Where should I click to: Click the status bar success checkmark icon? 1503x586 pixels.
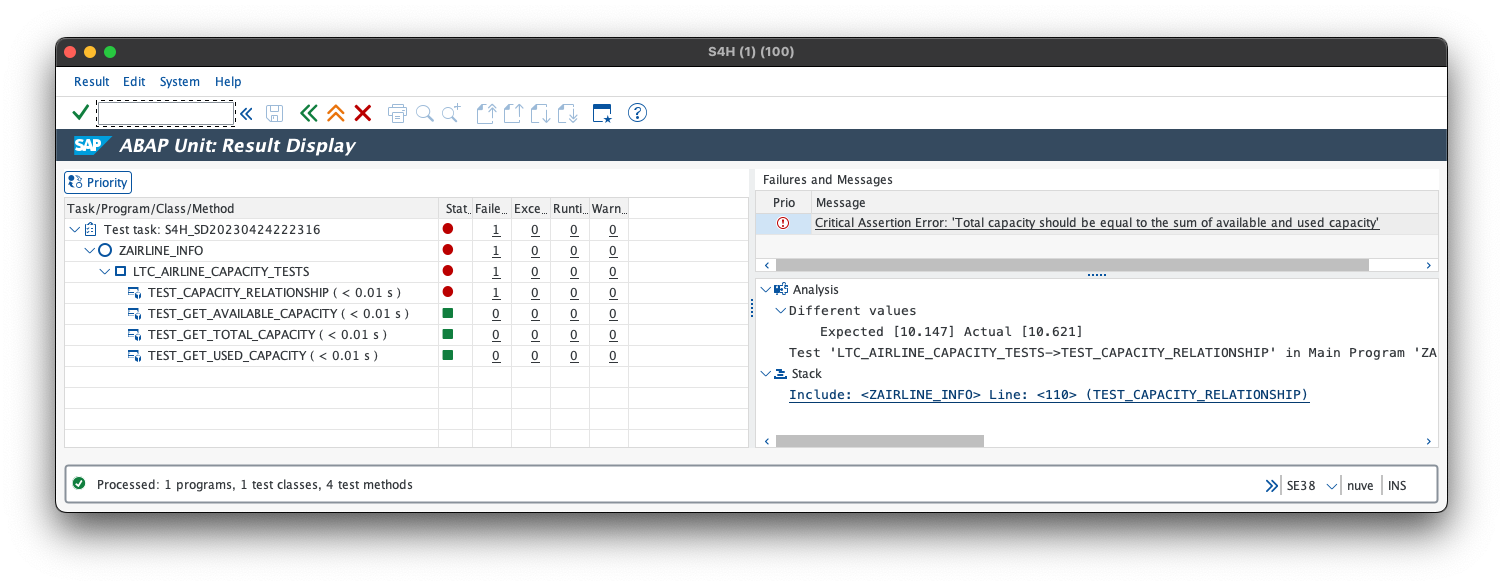tap(79, 484)
